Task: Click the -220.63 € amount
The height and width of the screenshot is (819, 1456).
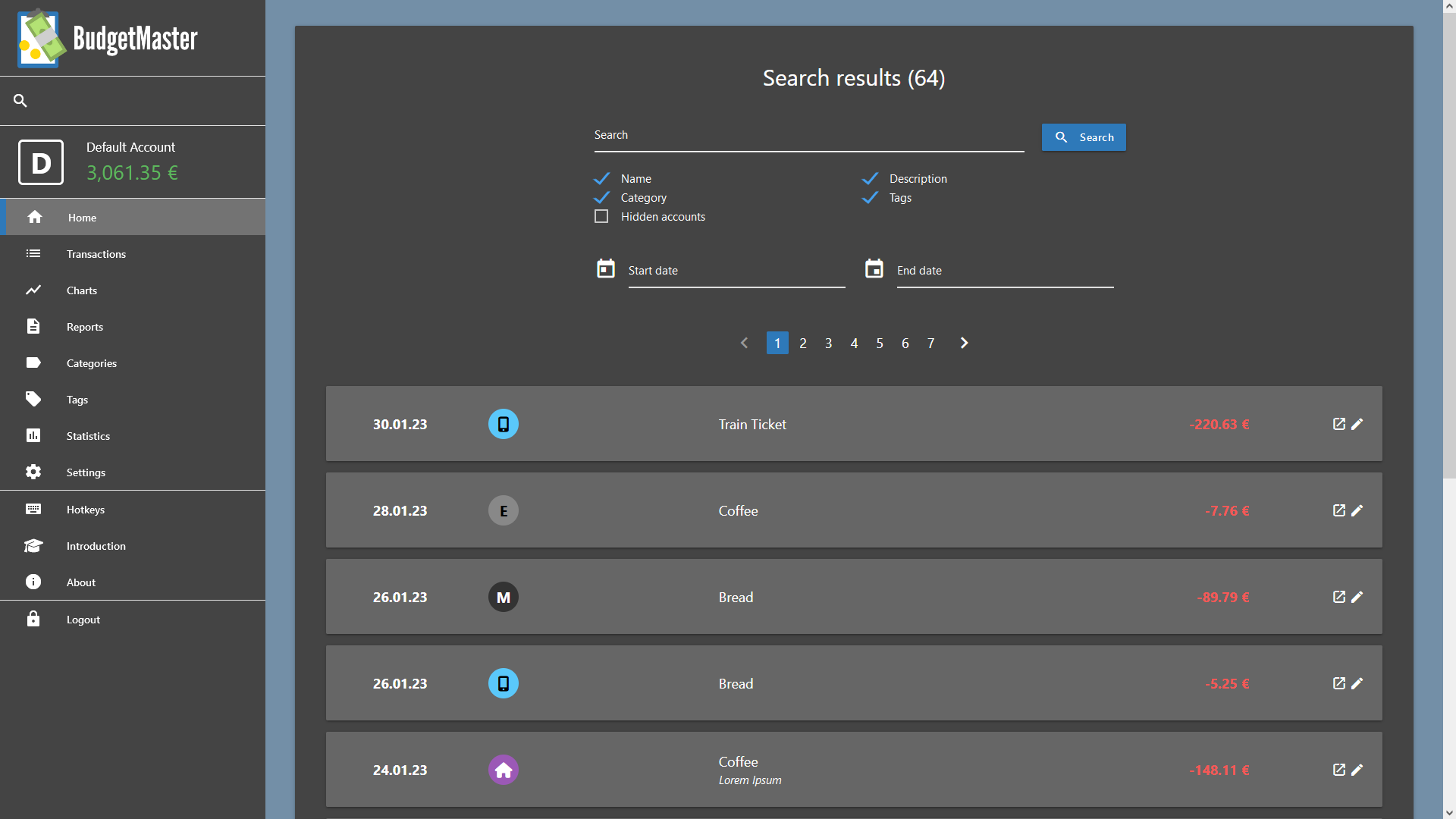Action: pyautogui.click(x=1219, y=424)
